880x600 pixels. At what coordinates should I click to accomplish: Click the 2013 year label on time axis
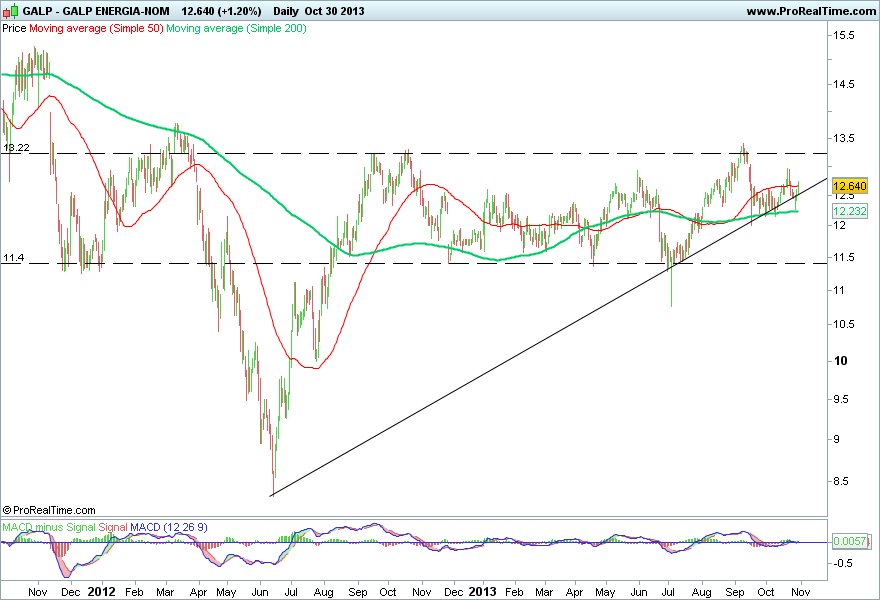pos(483,592)
